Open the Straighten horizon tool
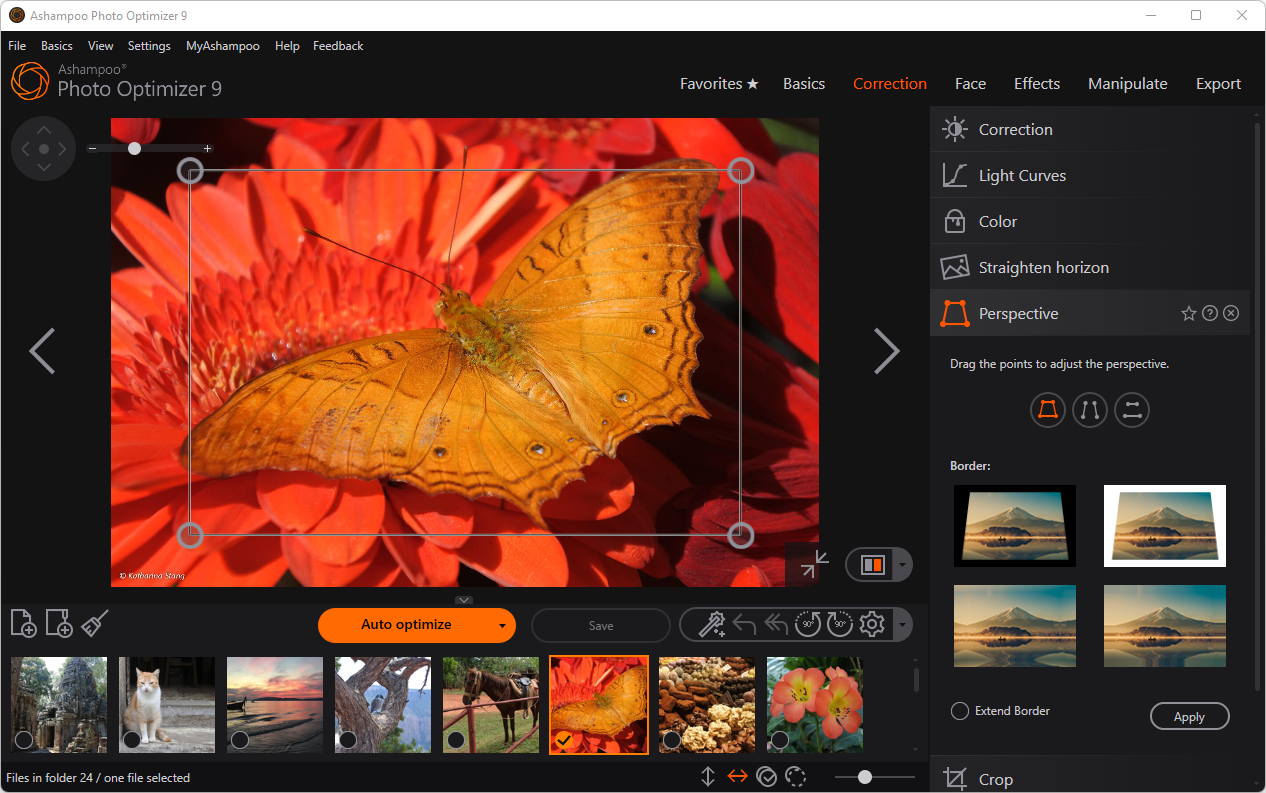This screenshot has height=793, width=1266. [1043, 267]
